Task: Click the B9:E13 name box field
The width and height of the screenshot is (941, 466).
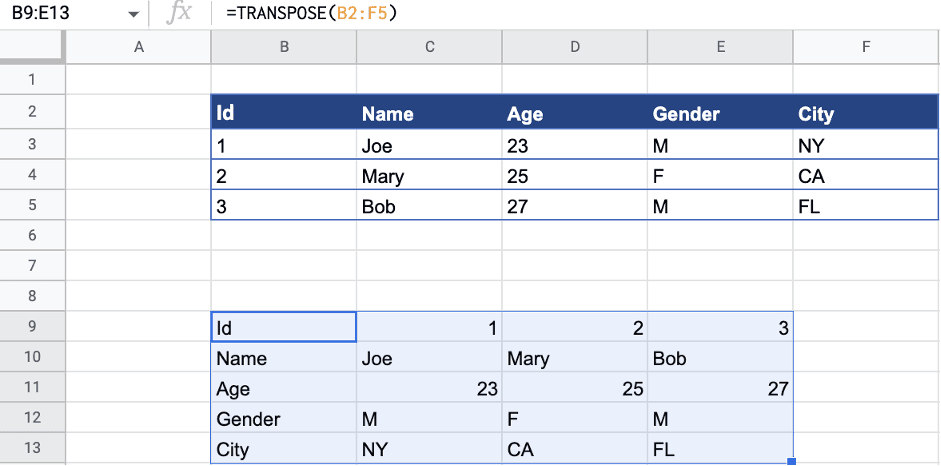Action: [x=60, y=15]
